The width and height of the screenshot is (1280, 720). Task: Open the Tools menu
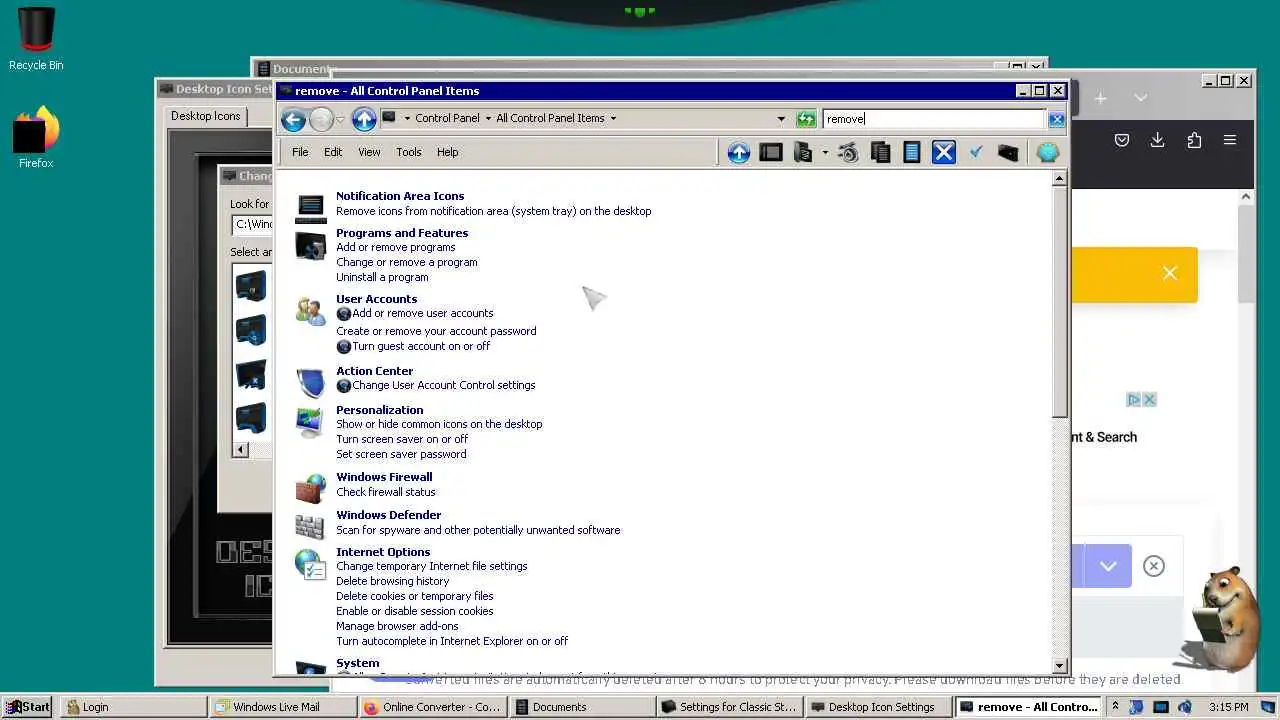coord(408,152)
